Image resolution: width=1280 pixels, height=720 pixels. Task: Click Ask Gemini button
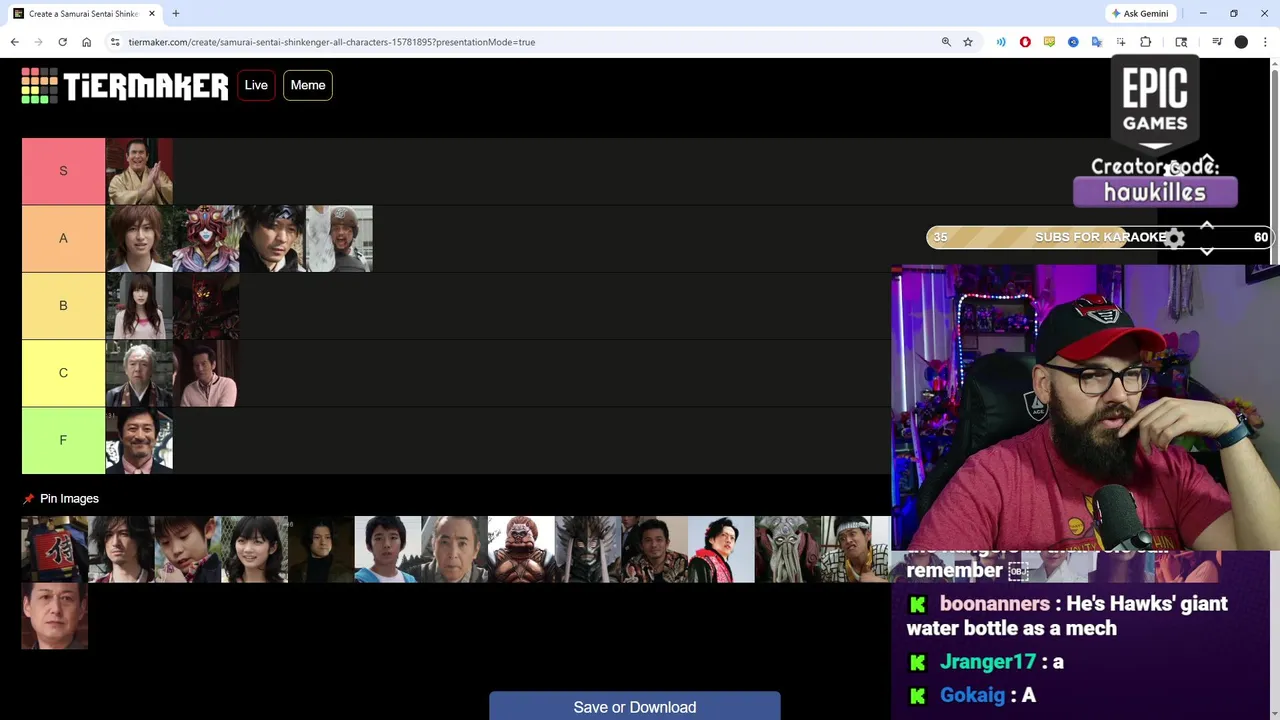point(1140,13)
